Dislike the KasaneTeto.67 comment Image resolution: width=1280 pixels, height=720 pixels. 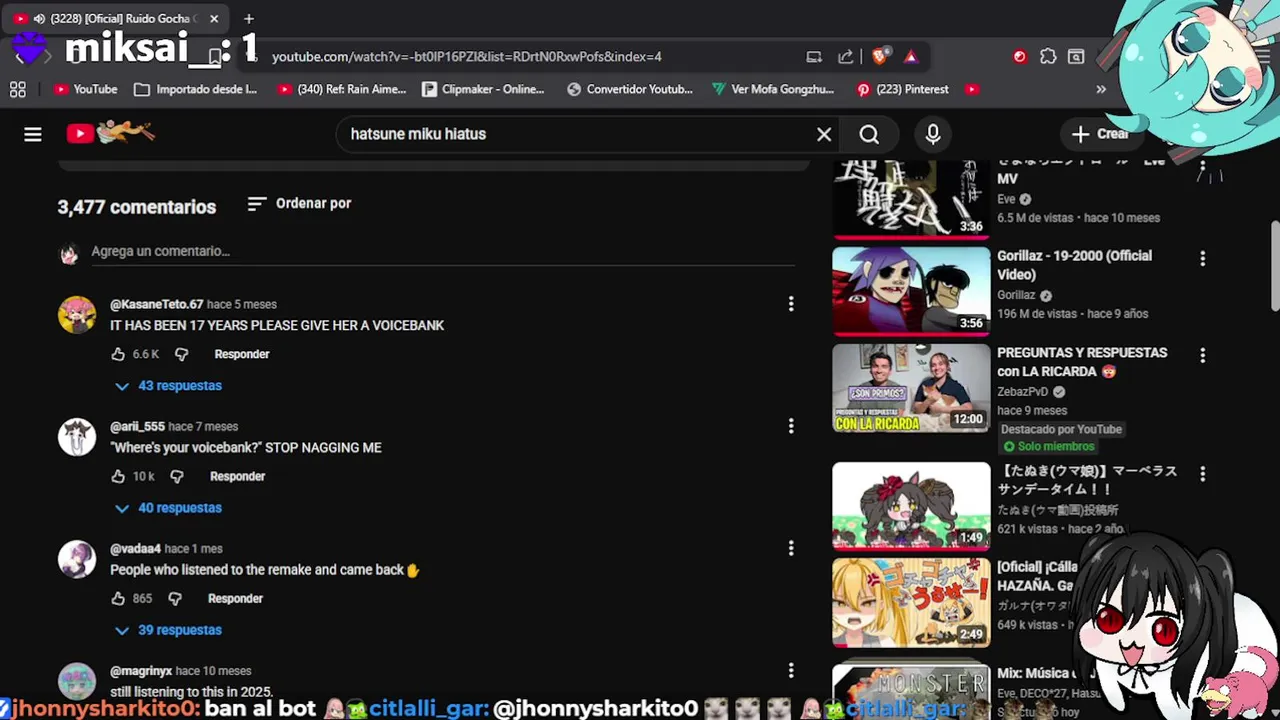[181, 354]
